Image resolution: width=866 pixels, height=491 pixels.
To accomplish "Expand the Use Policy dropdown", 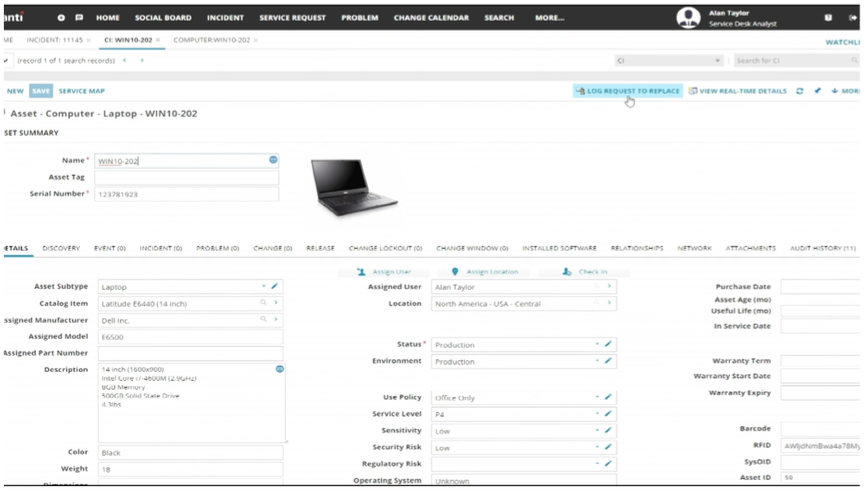I will click(597, 397).
